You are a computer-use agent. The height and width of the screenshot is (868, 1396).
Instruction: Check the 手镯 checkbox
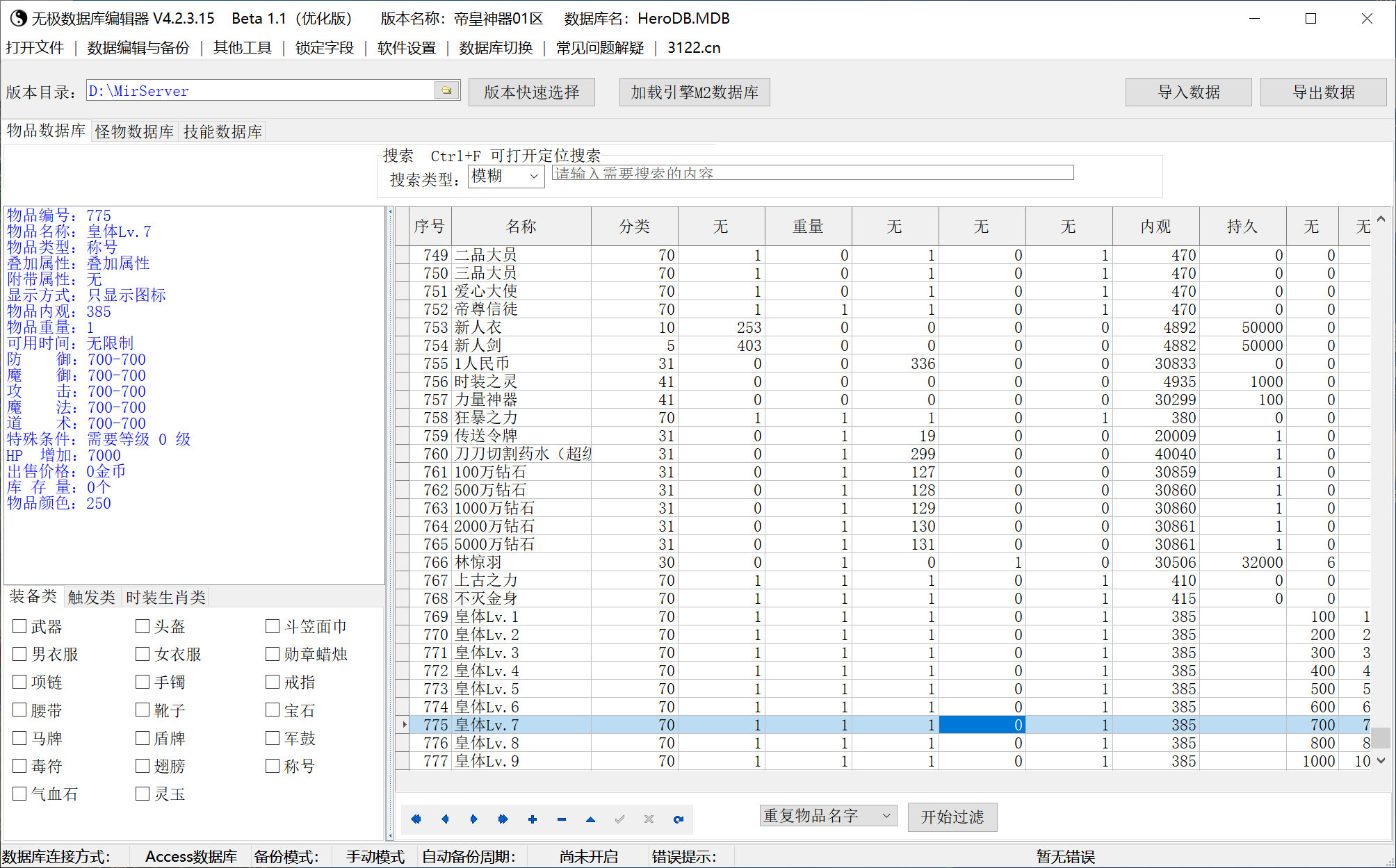pos(143,682)
